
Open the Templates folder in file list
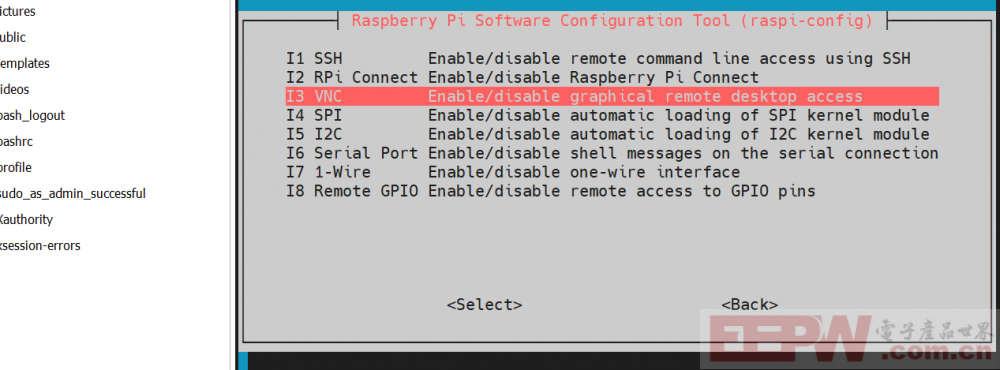pos(24,64)
